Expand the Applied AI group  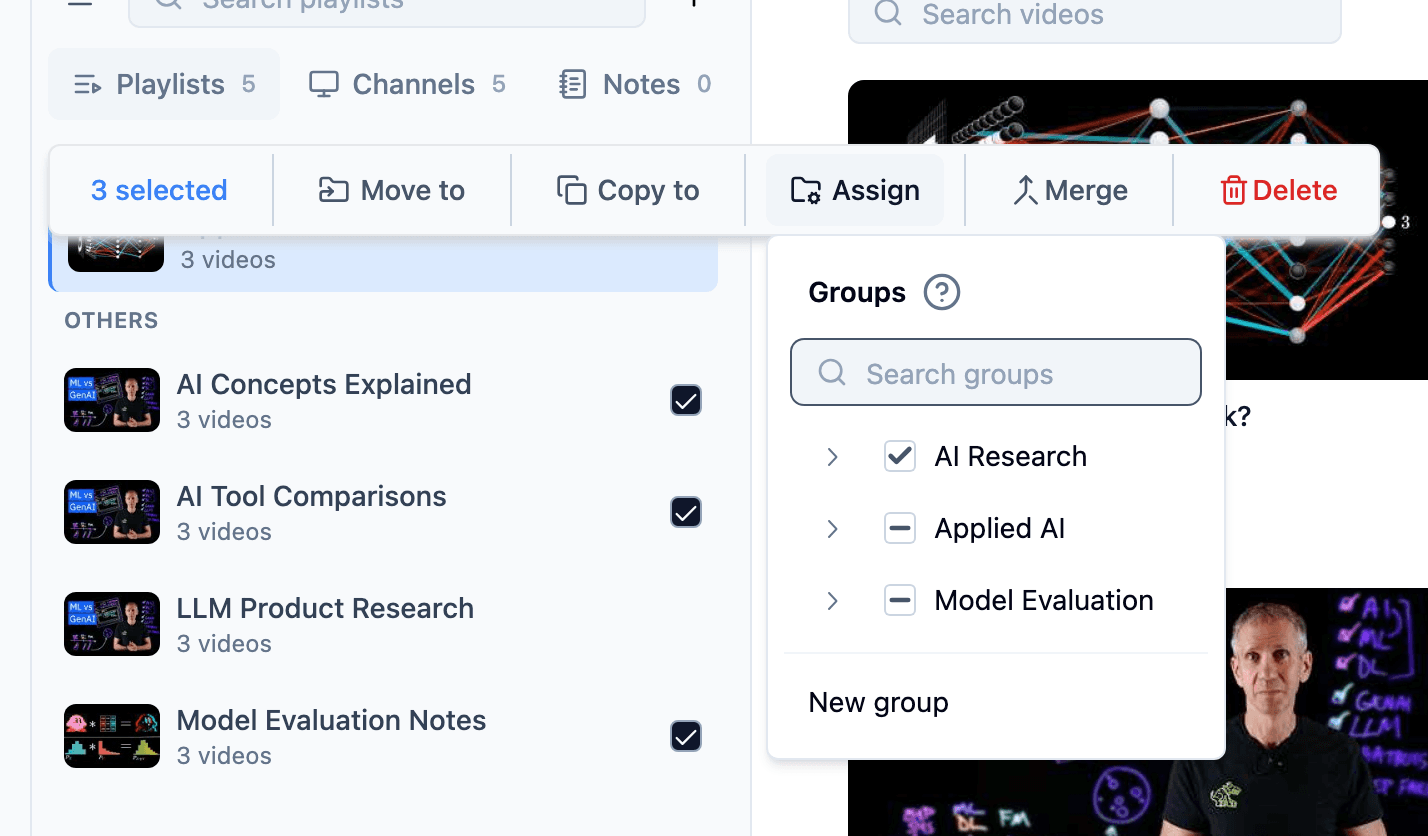tap(832, 529)
